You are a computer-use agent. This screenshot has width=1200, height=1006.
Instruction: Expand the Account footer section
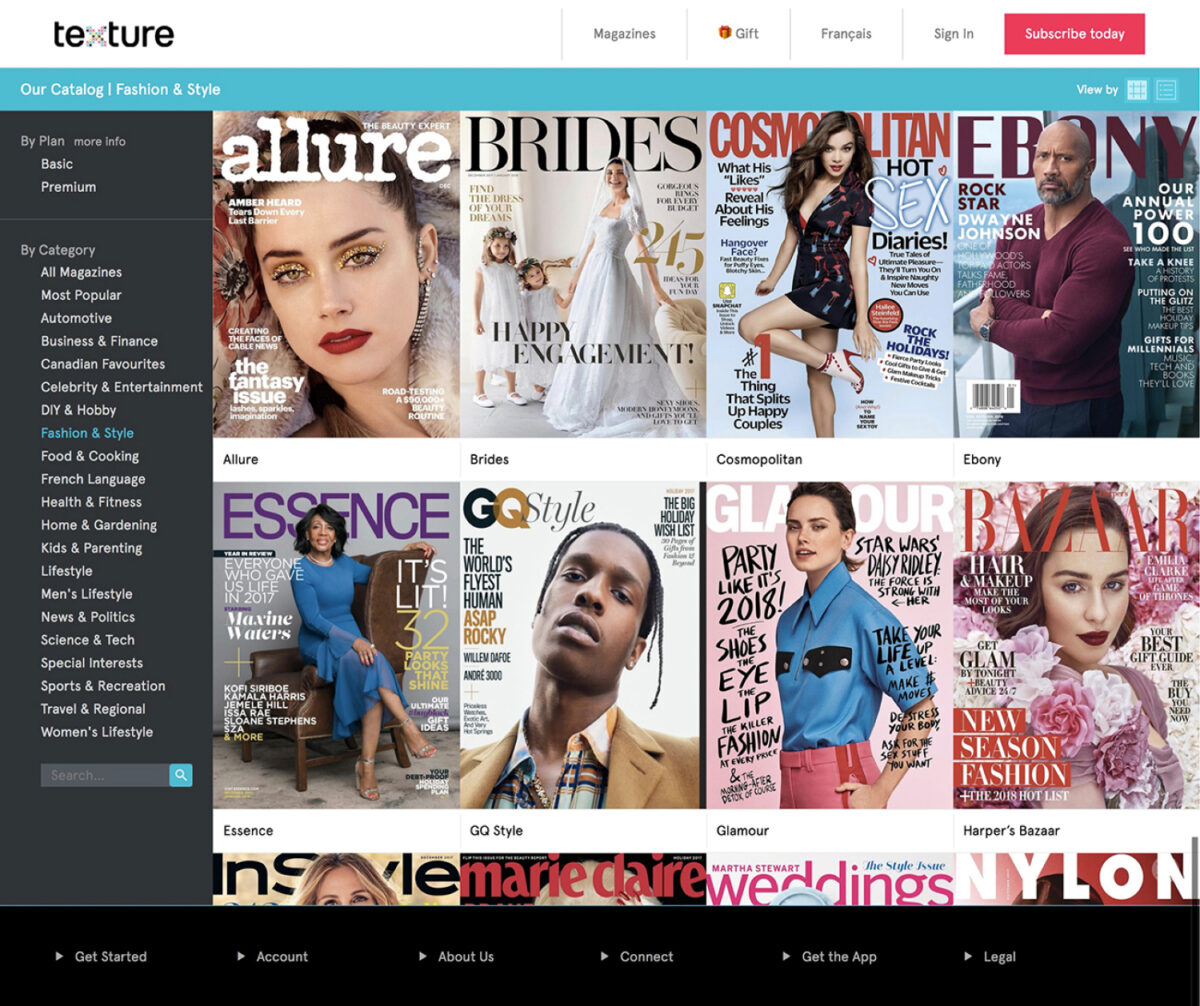pos(272,957)
